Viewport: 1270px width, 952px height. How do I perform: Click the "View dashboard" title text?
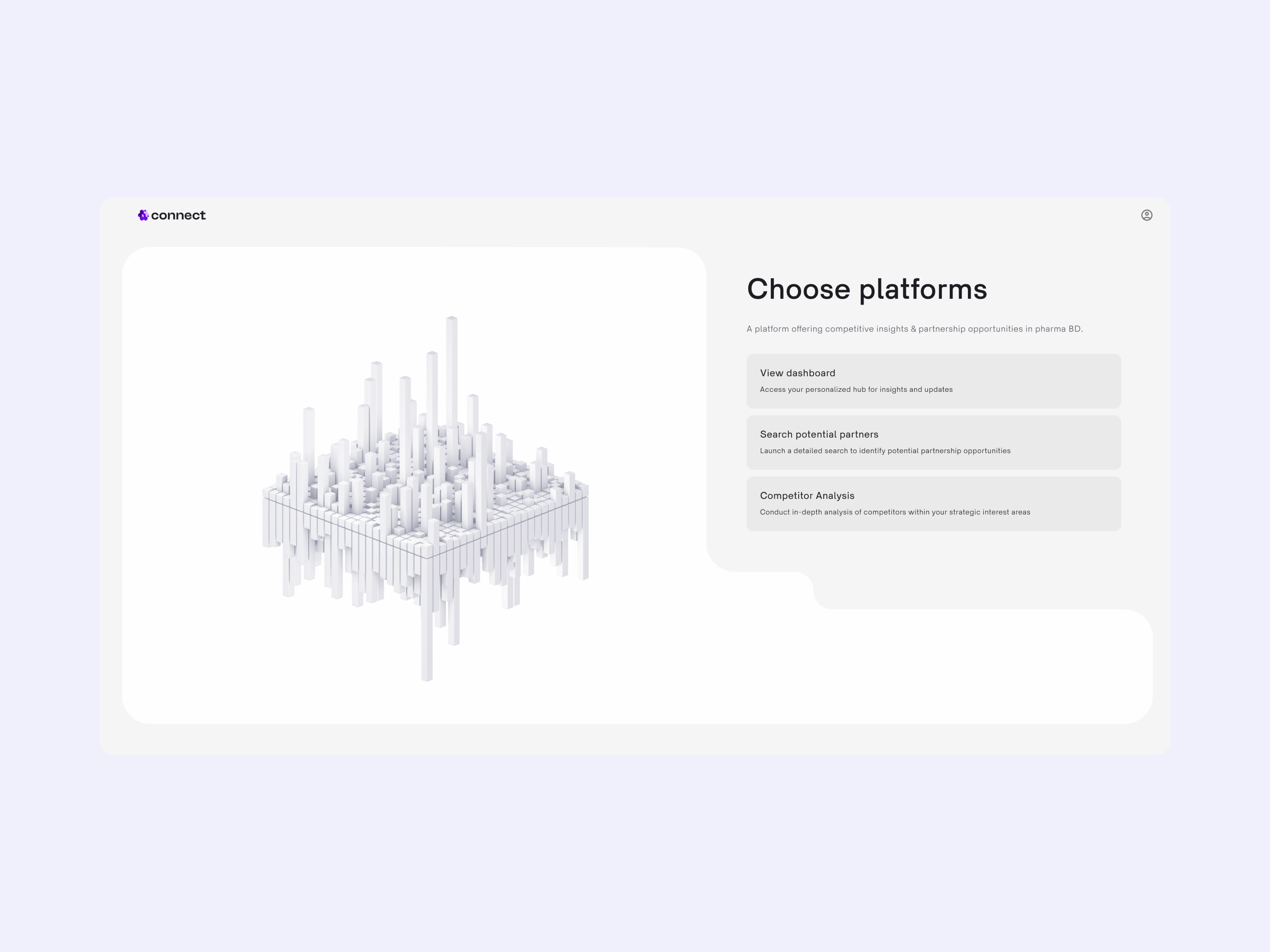(797, 373)
